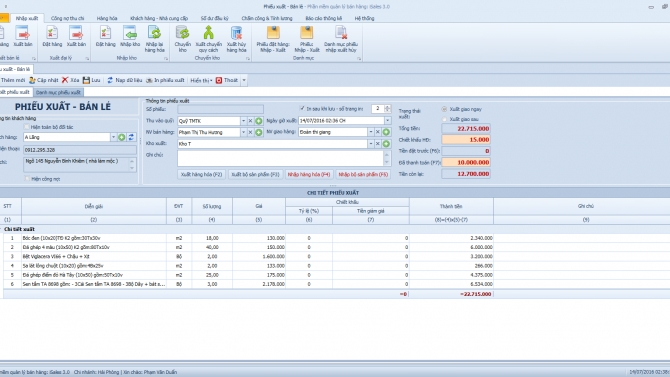Screen dimensions: 670x377
Task: Open the Khách hàng dropdown arrow
Action: click(x=113, y=137)
